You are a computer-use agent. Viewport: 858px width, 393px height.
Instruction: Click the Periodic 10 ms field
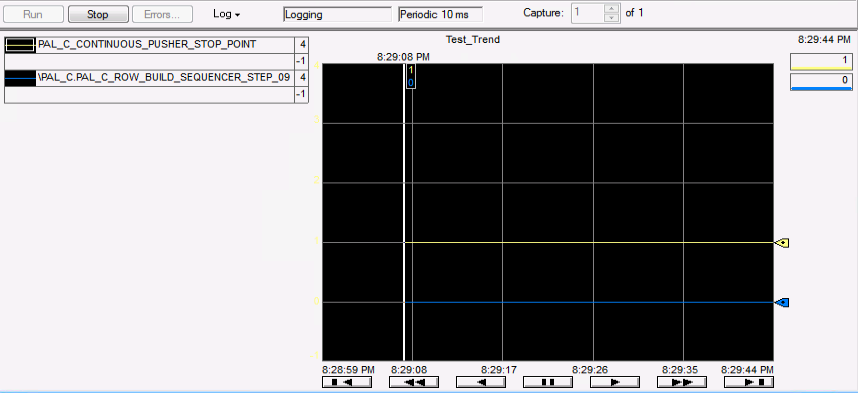tap(440, 14)
